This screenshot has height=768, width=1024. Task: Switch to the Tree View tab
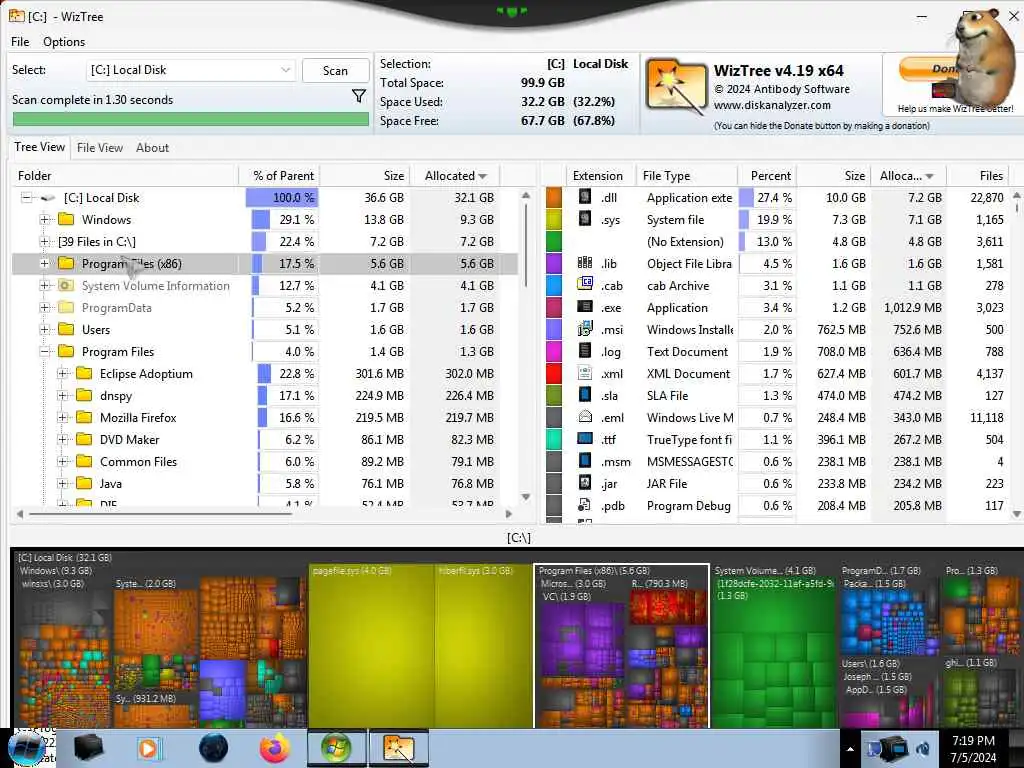click(x=40, y=147)
